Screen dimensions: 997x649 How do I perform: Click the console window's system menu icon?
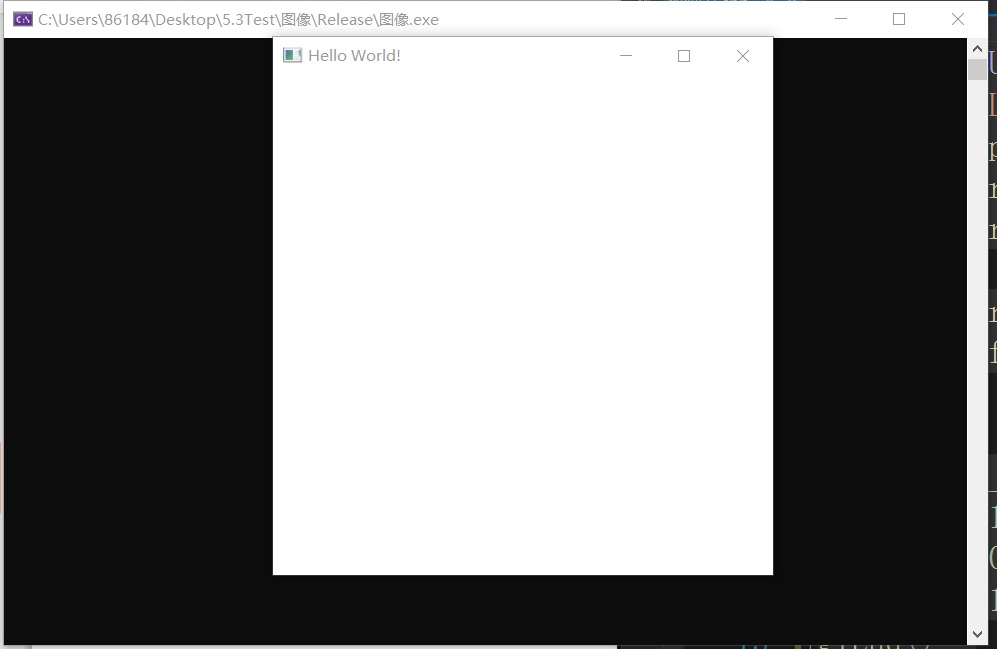click(22, 19)
